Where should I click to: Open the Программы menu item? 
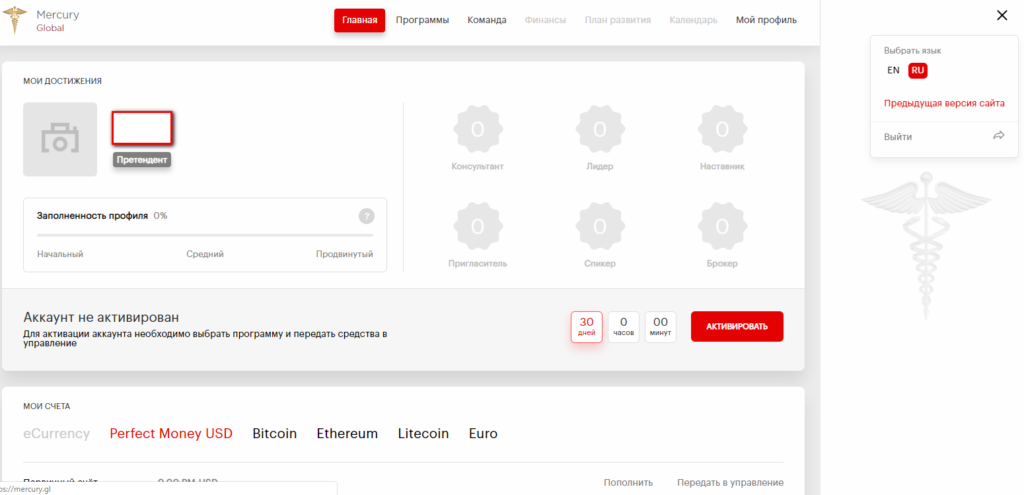[423, 20]
